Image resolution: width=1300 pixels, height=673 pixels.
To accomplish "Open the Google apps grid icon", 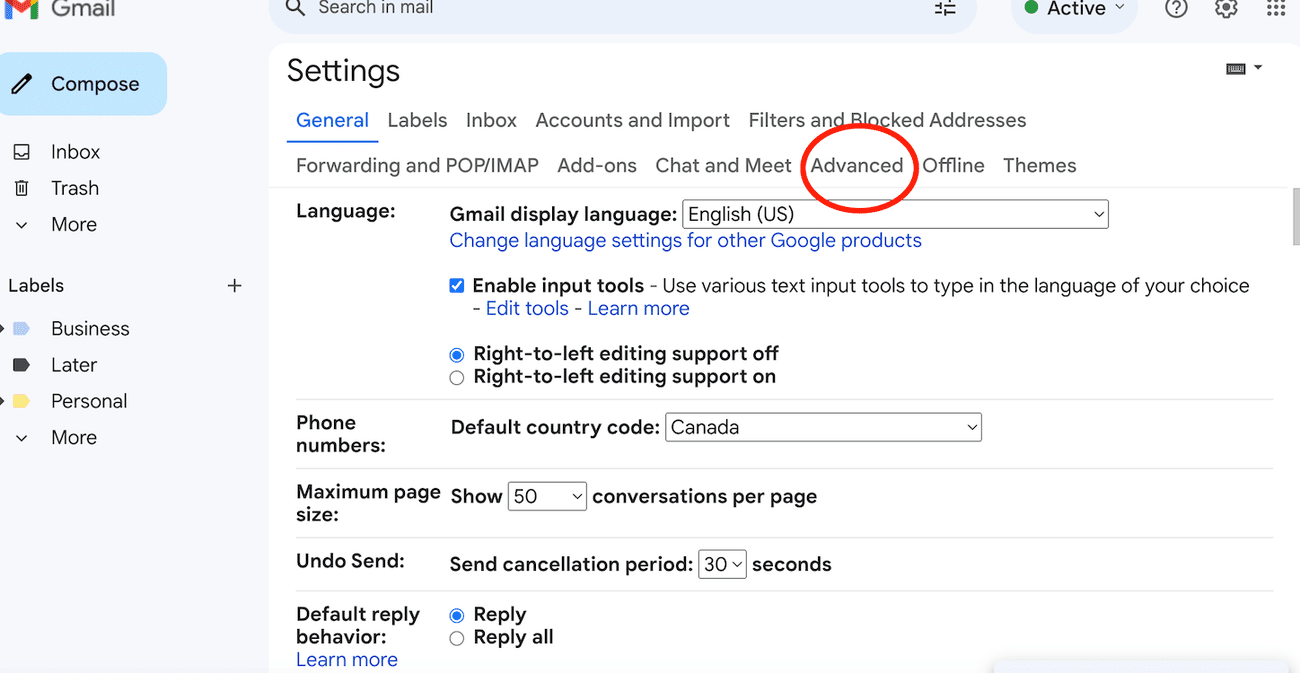I will click(x=1275, y=9).
